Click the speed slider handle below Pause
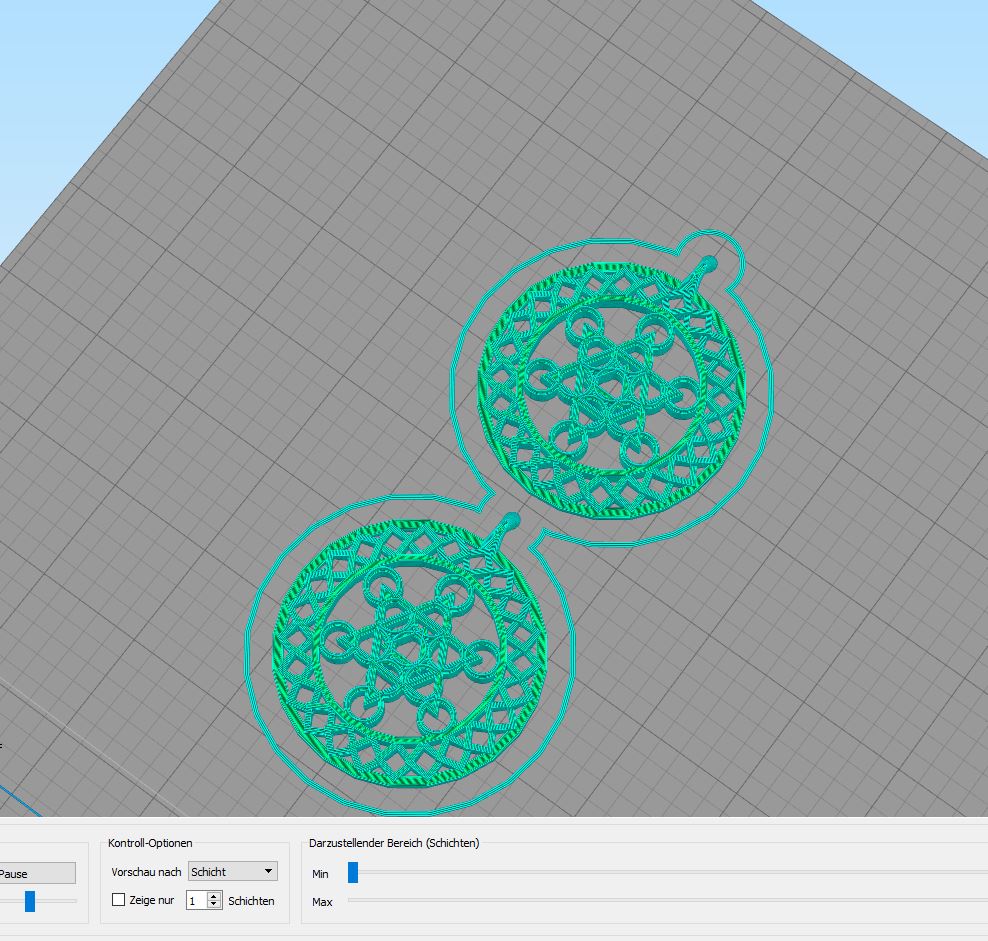Screen dimensions: 988x941 pos(30,901)
